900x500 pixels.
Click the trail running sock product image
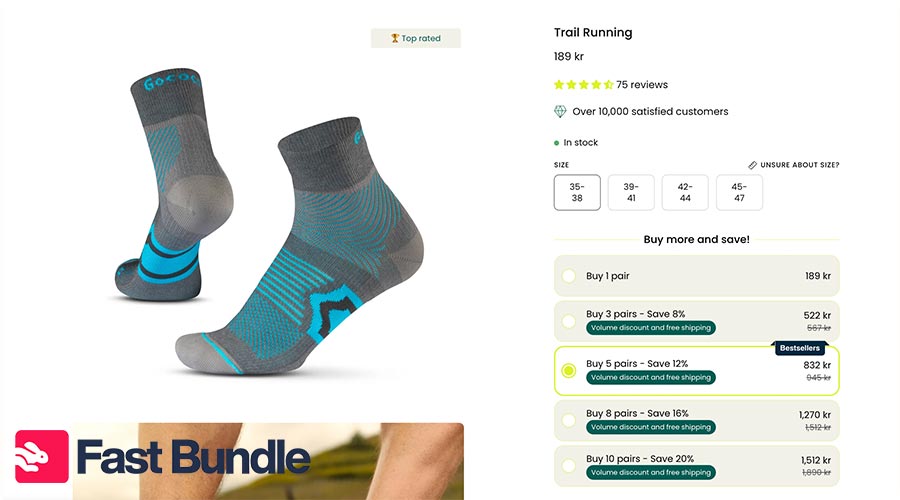(x=269, y=221)
